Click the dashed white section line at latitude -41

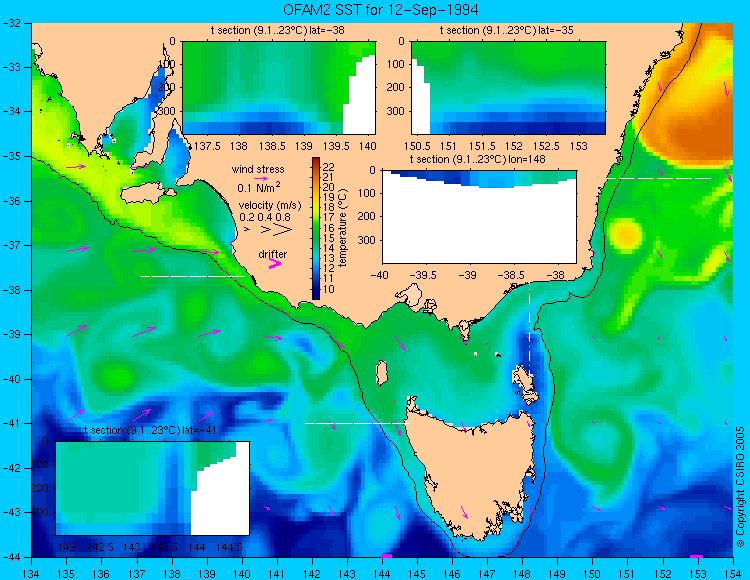(x=357, y=423)
